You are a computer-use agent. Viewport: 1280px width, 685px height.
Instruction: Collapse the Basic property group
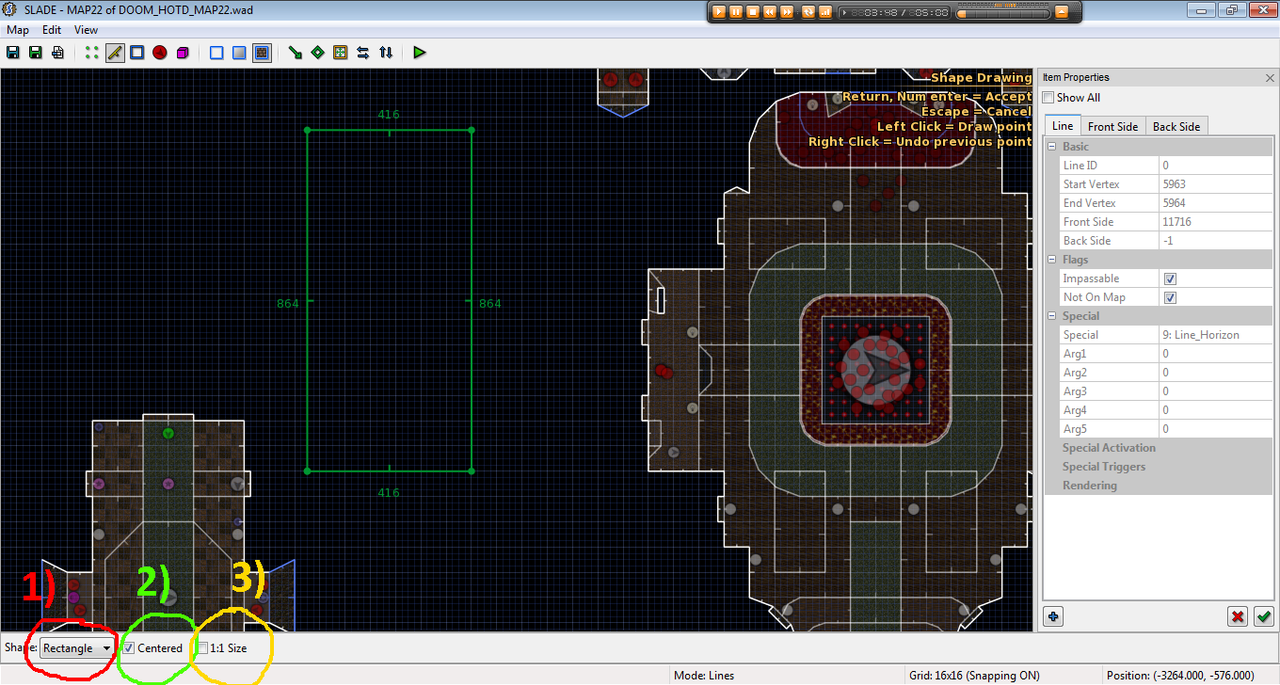[x=1053, y=147]
